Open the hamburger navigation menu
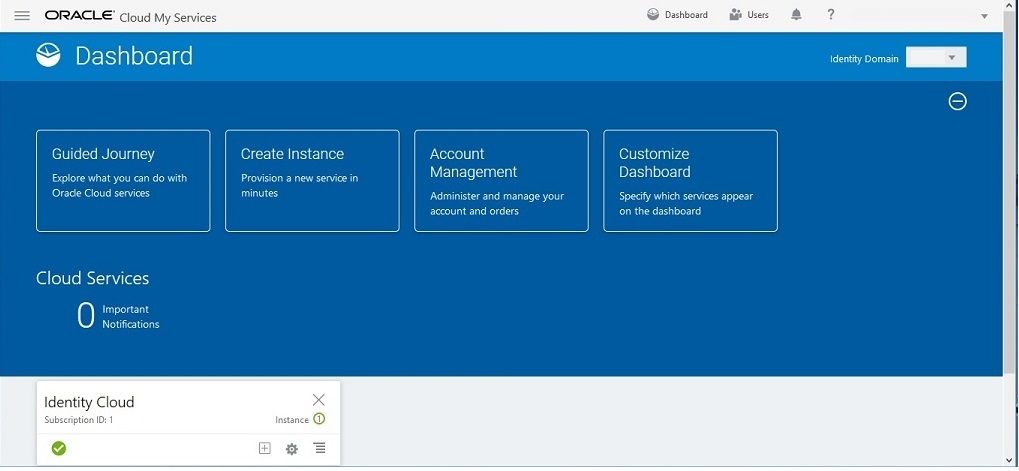The height and width of the screenshot is (471, 1019). [21, 16]
